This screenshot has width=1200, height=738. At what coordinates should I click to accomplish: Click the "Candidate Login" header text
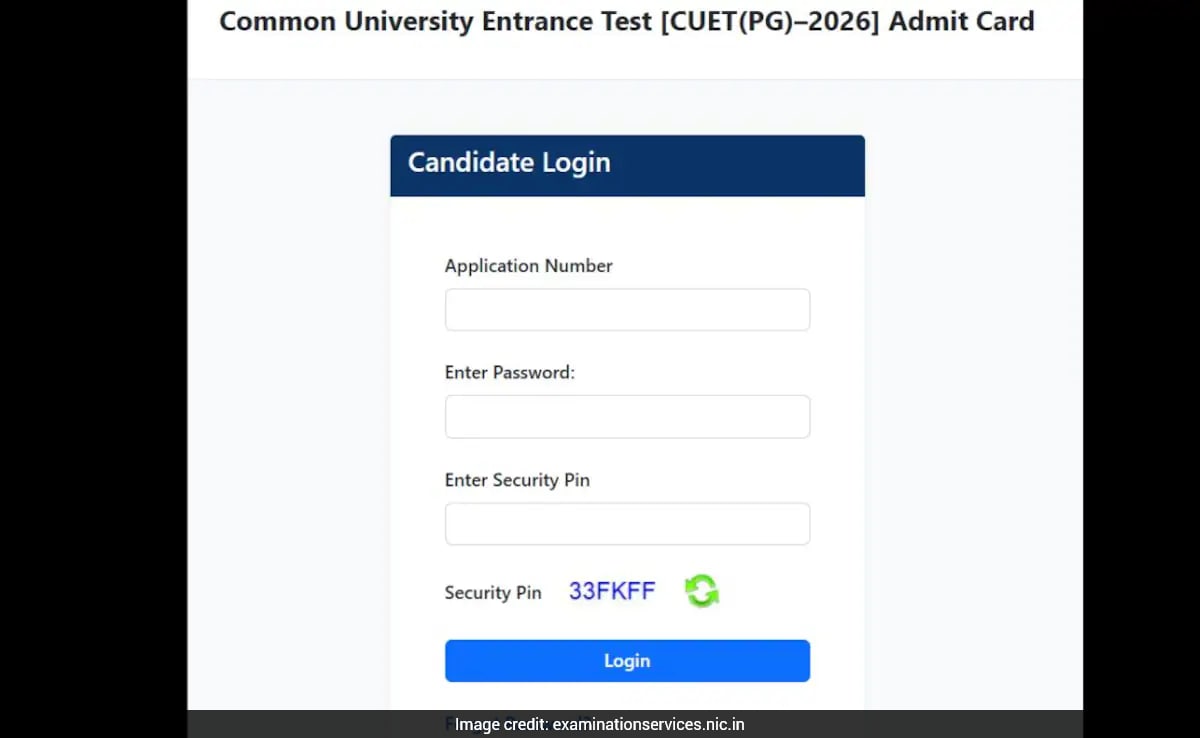[509, 163]
